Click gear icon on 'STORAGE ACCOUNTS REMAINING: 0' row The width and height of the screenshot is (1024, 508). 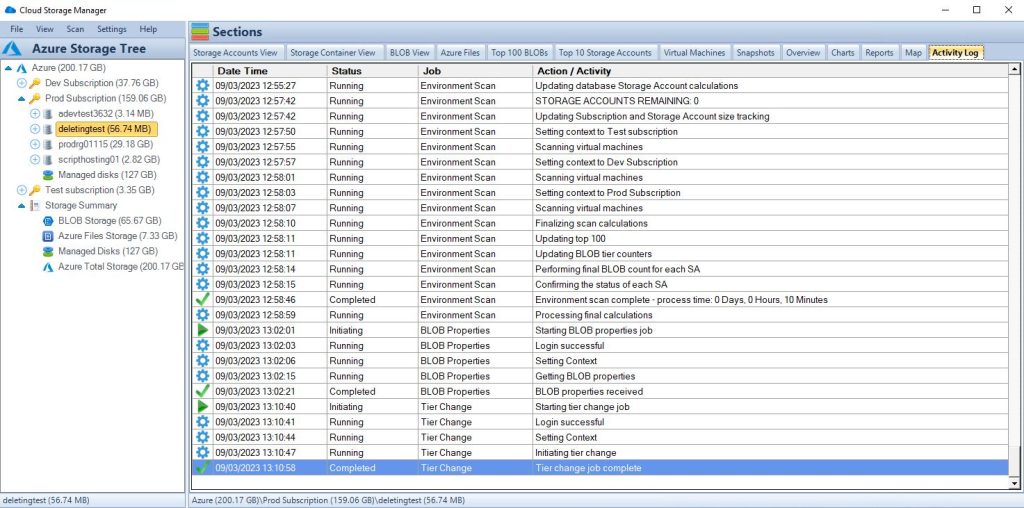[x=202, y=101]
